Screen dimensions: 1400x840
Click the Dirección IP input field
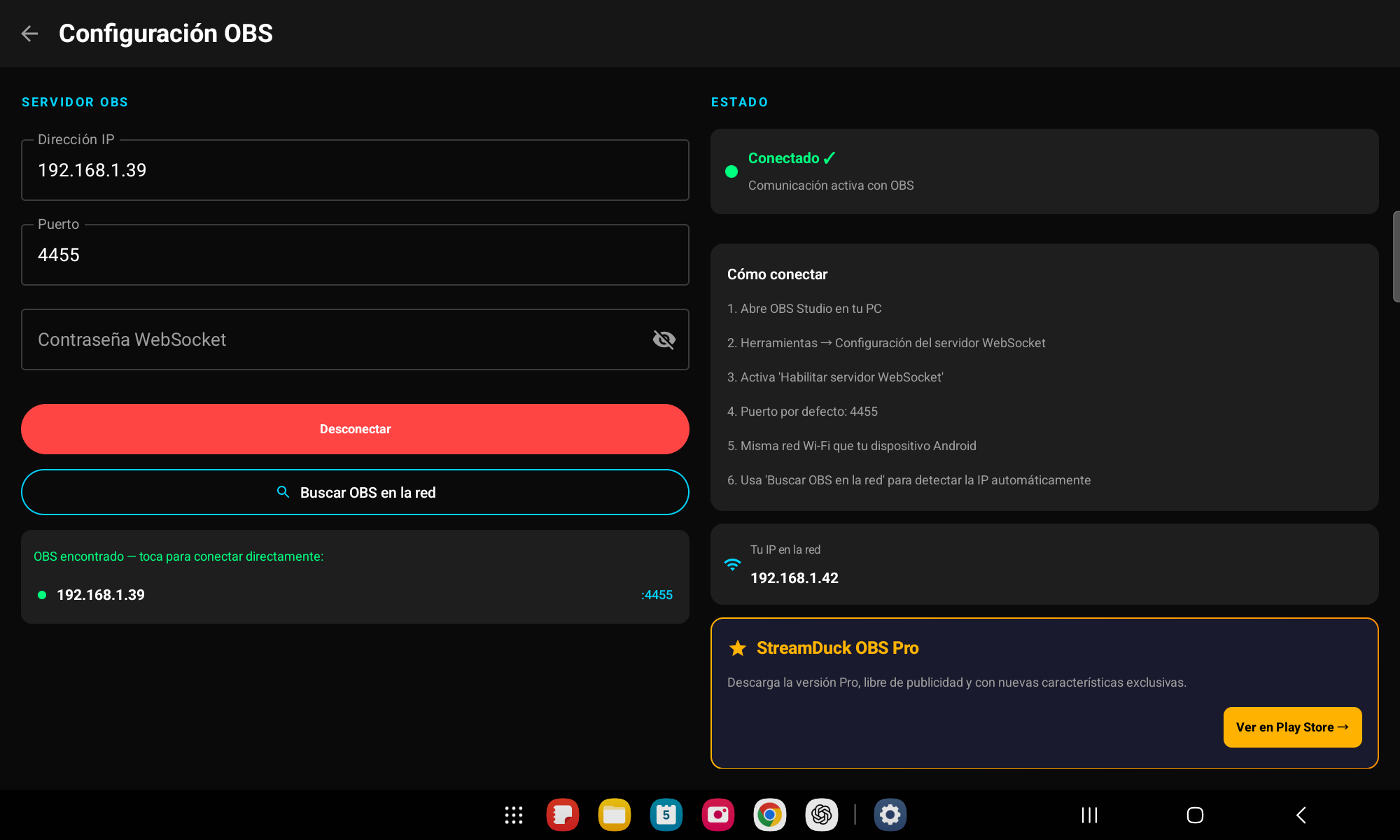click(355, 170)
